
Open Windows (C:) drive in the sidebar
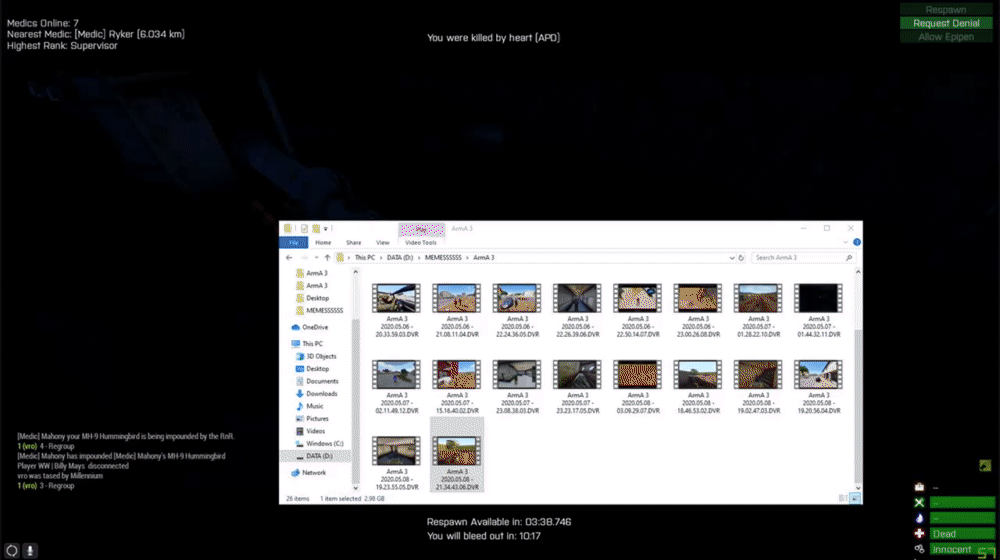tap(319, 443)
